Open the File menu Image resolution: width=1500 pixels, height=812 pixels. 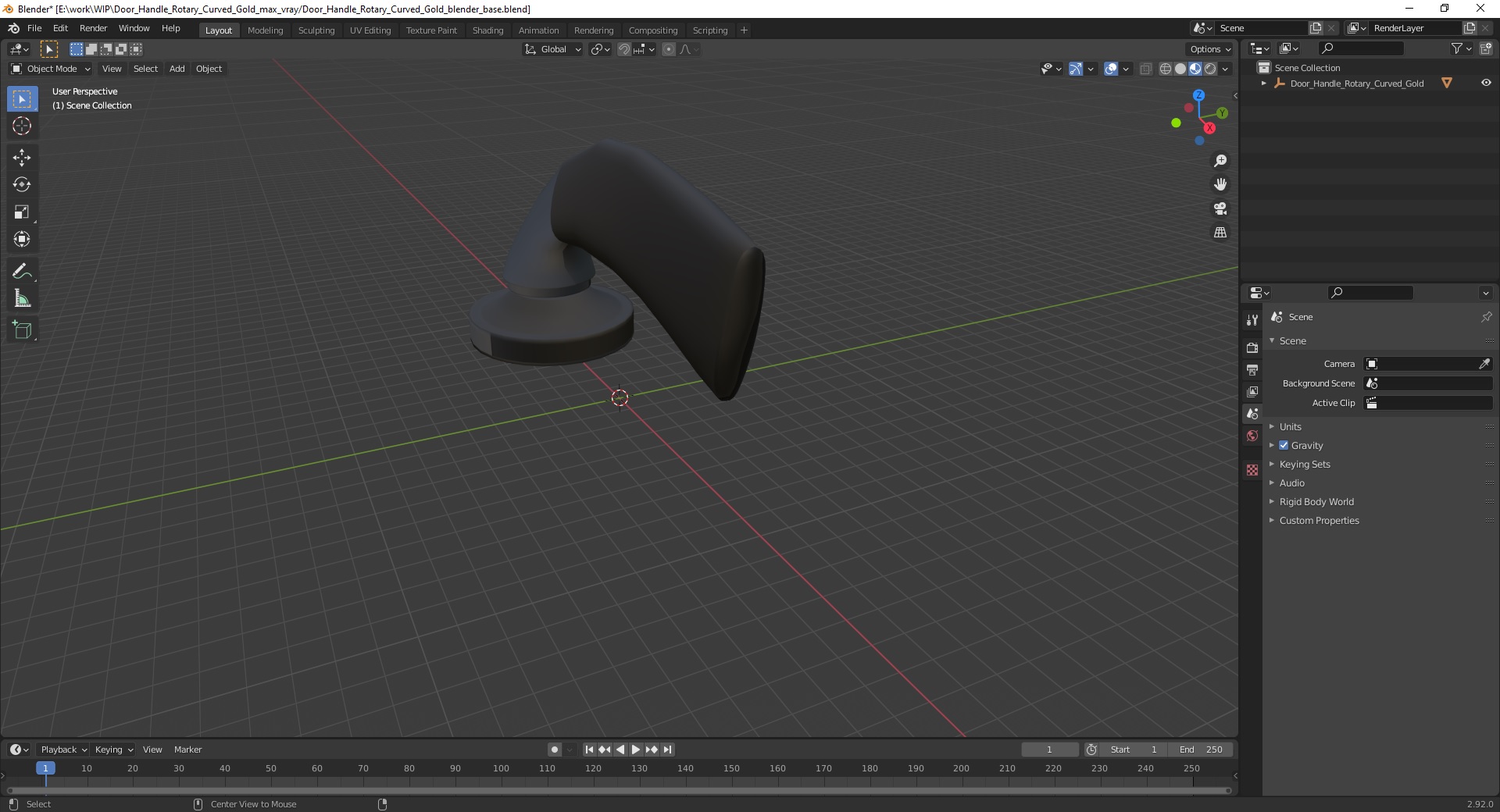[x=34, y=28]
